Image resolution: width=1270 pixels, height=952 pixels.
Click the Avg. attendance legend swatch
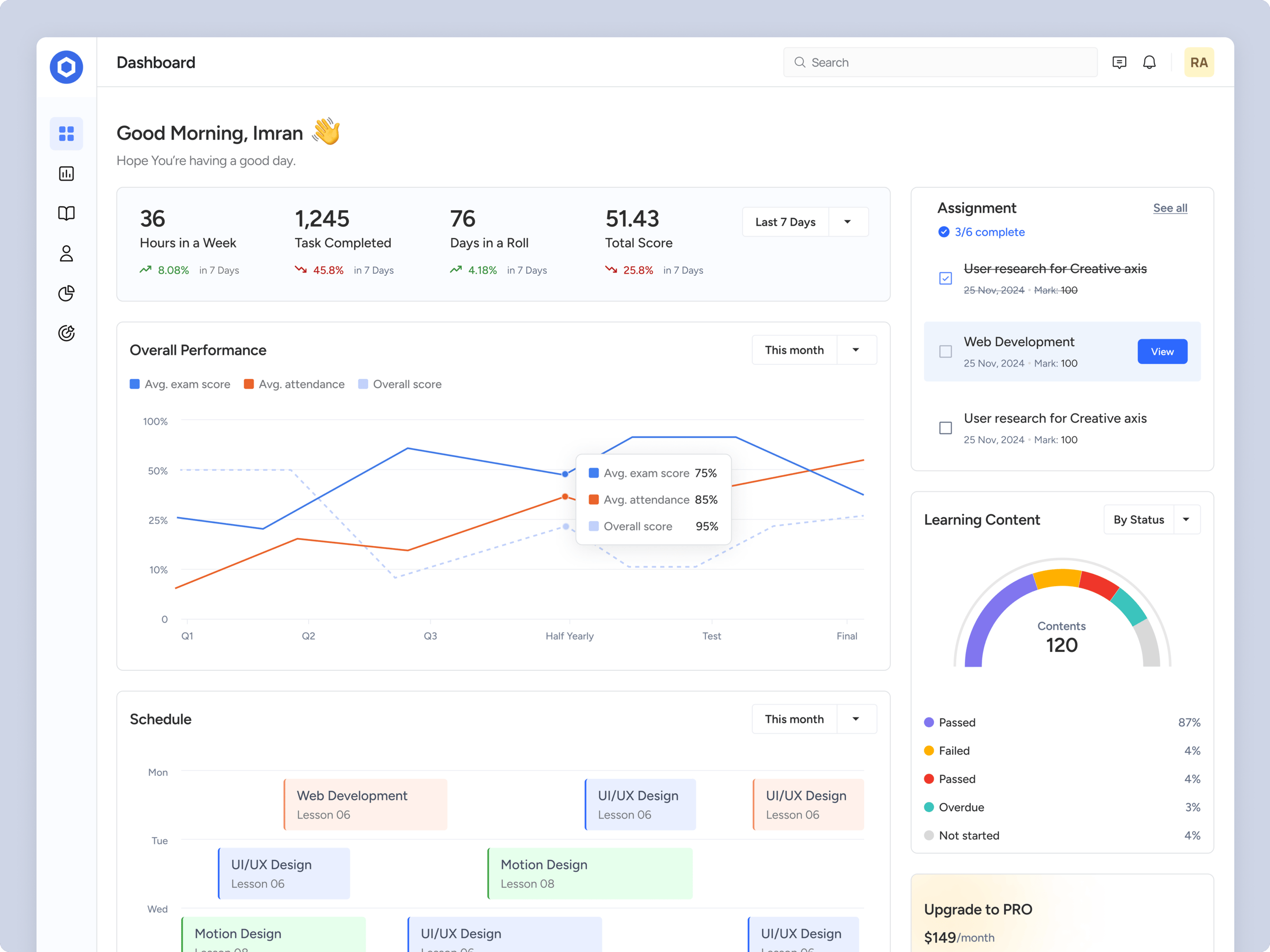[249, 384]
